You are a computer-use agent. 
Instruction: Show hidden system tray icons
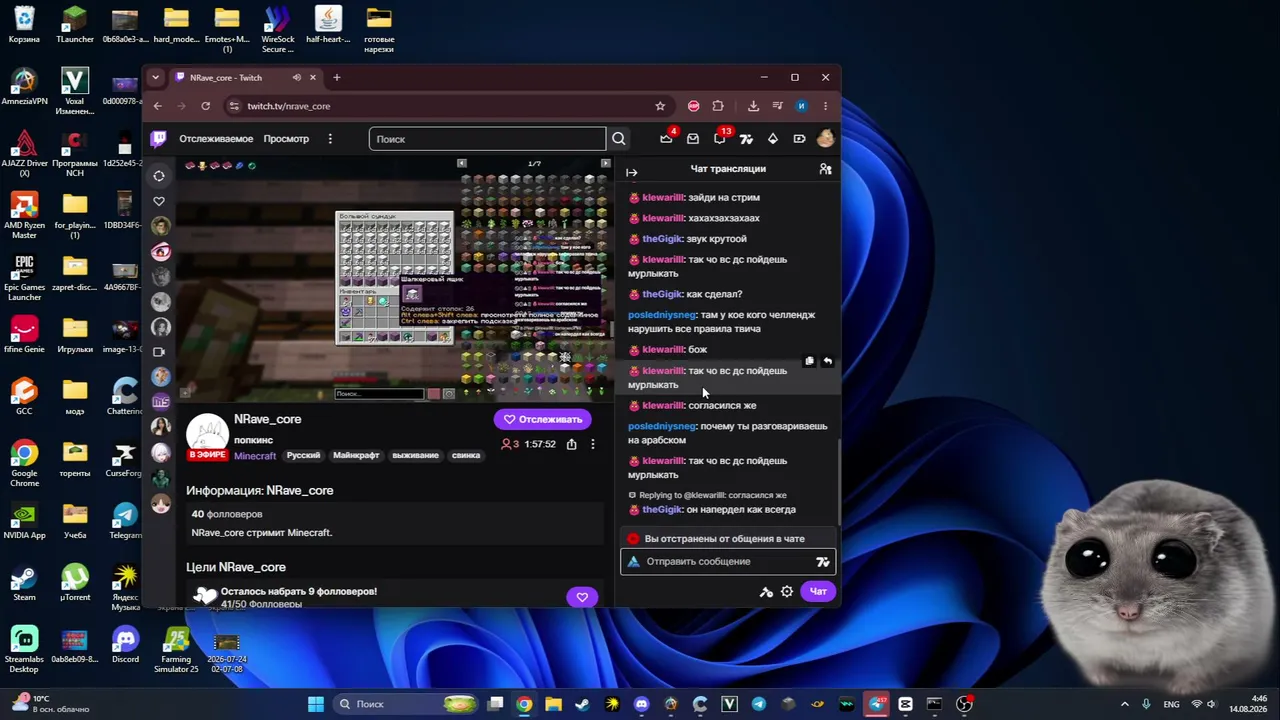(x=1124, y=704)
